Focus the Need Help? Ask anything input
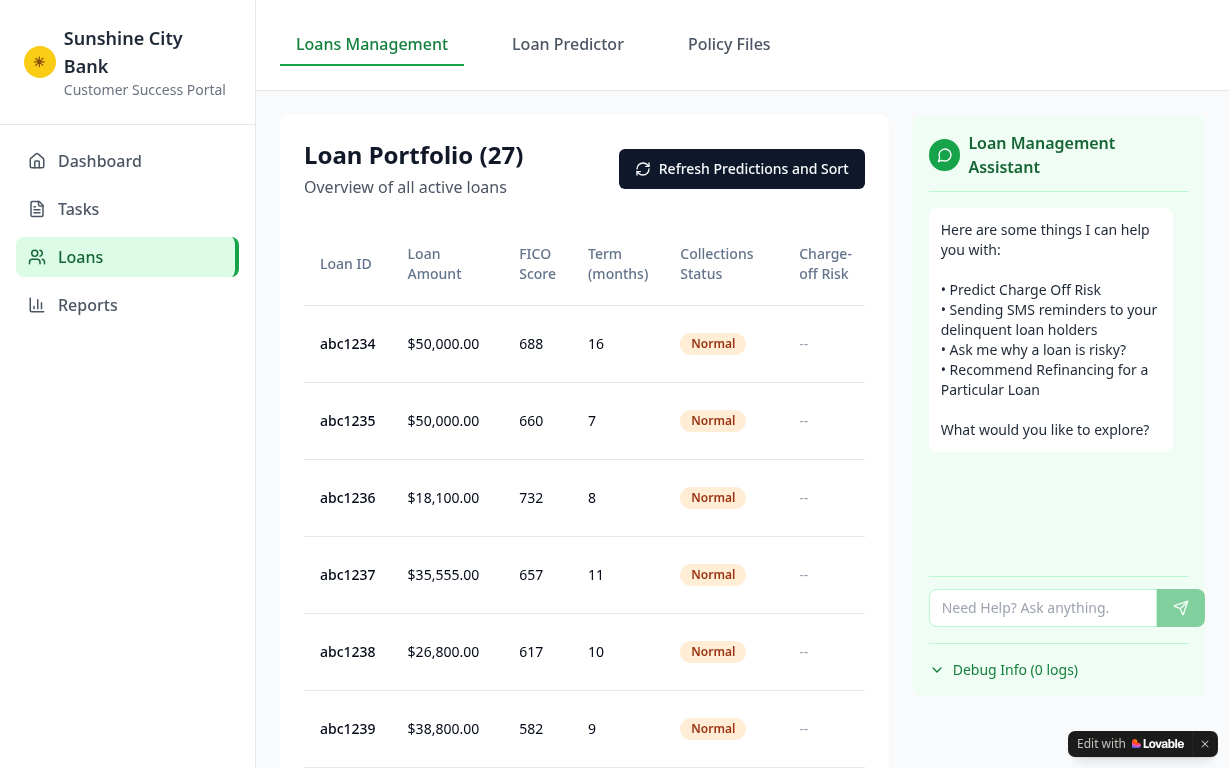Image resolution: width=1229 pixels, height=768 pixels. click(1043, 608)
